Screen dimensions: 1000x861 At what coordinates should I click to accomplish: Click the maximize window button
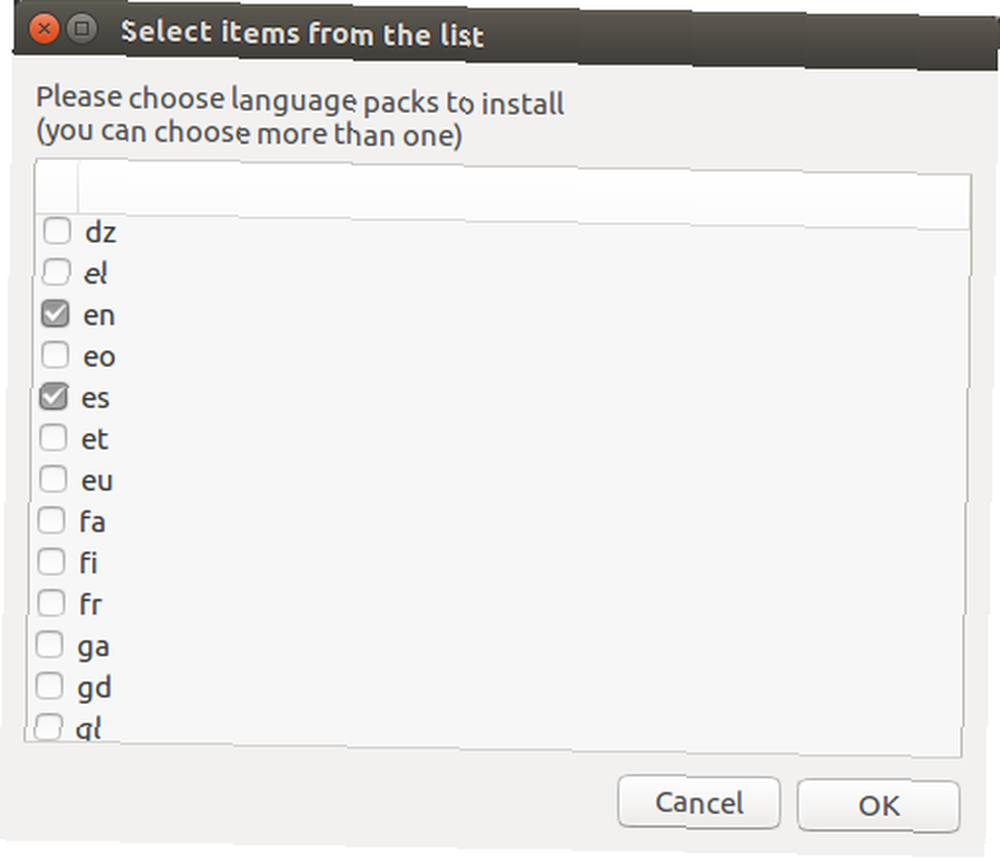pyautogui.click(x=82, y=28)
